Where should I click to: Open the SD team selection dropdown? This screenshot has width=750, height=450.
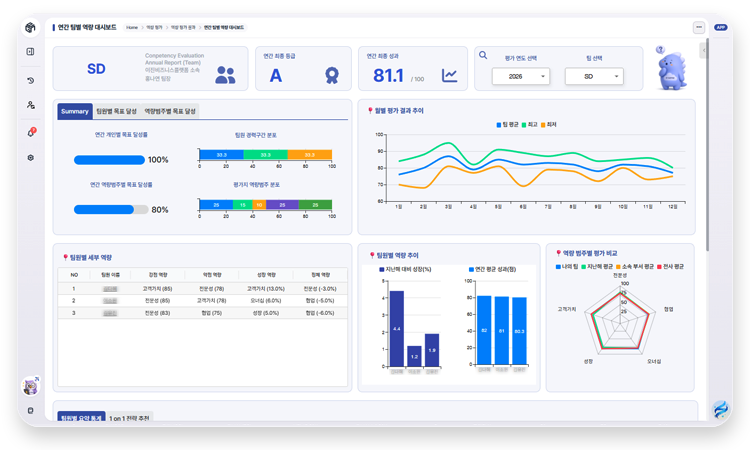click(594, 77)
